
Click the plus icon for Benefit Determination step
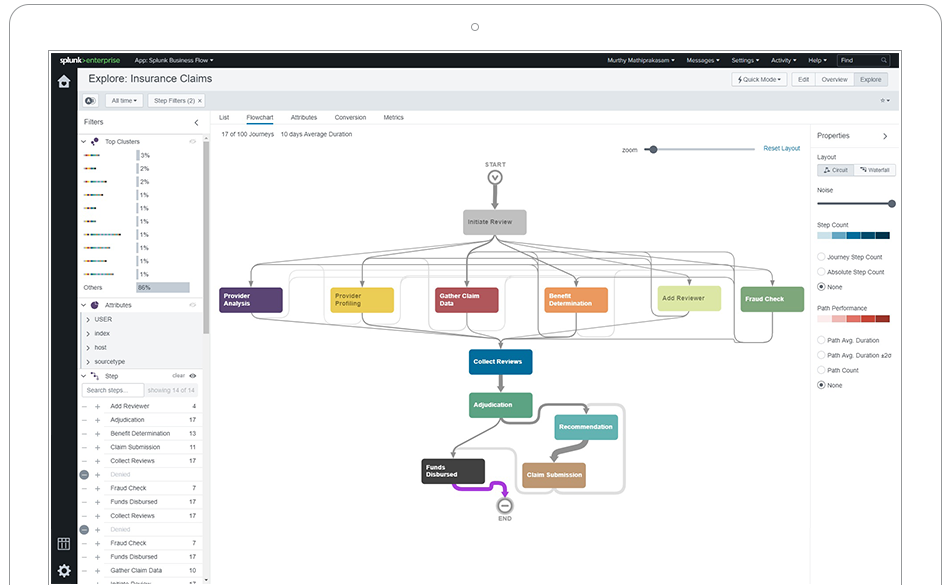click(98, 434)
